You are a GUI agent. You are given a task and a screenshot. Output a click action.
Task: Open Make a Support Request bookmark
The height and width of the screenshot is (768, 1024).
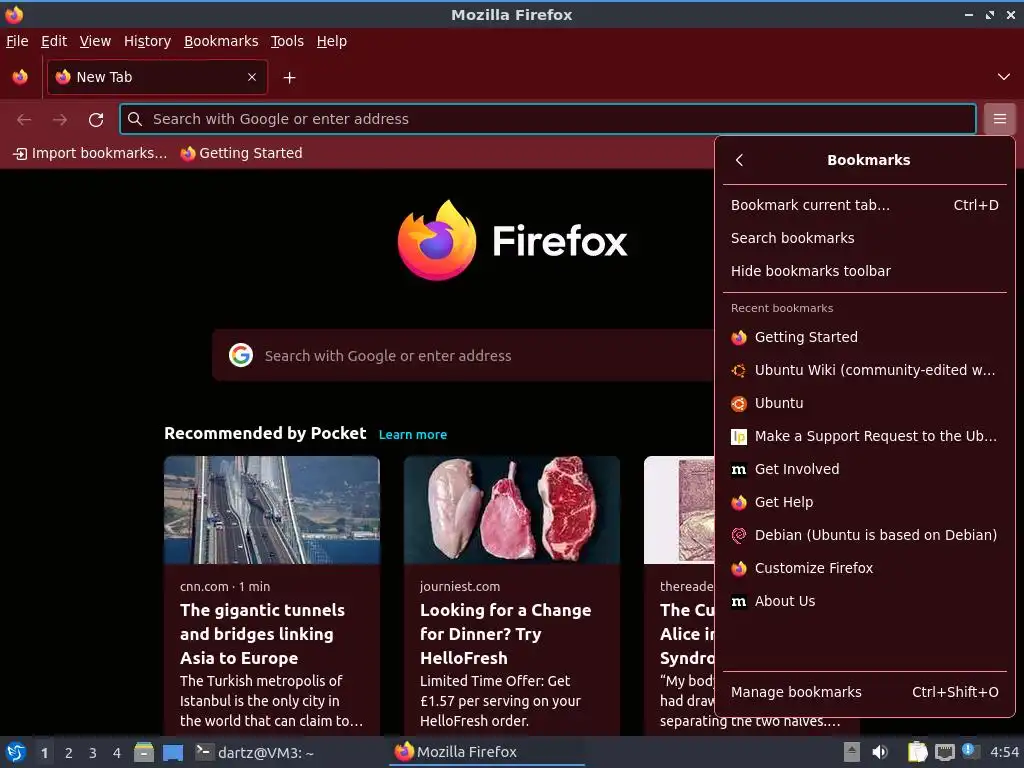click(x=865, y=436)
